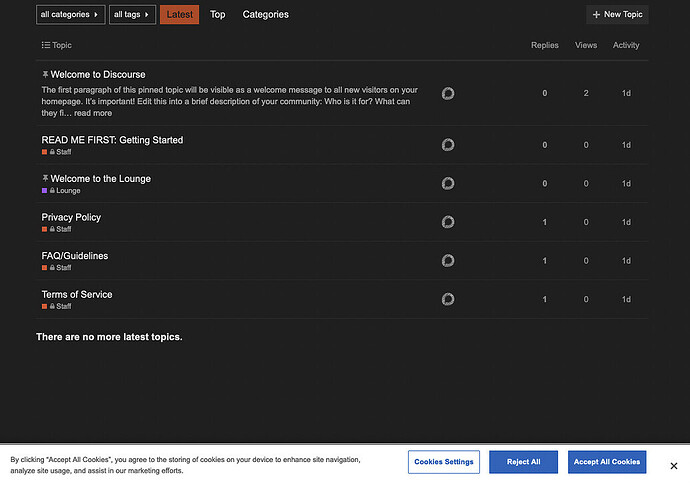Reject All cookies
The image size is (690, 484).
pos(523,462)
